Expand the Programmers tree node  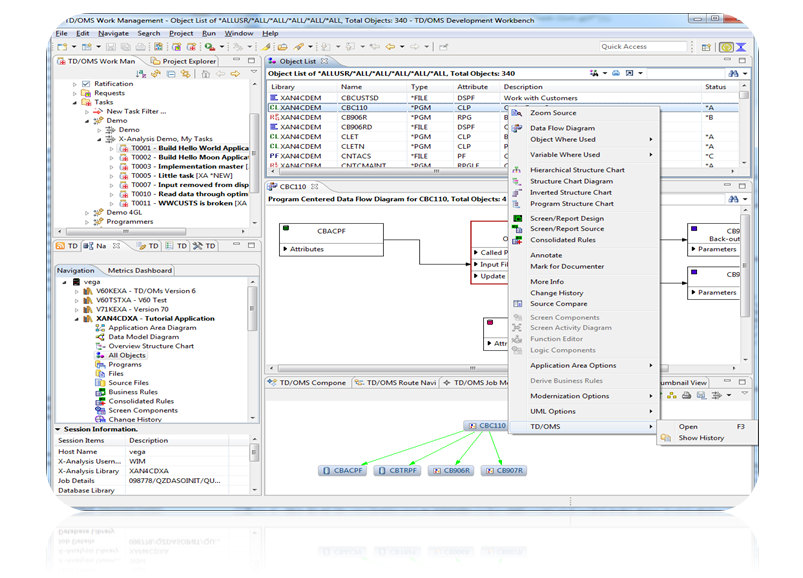coord(87,222)
